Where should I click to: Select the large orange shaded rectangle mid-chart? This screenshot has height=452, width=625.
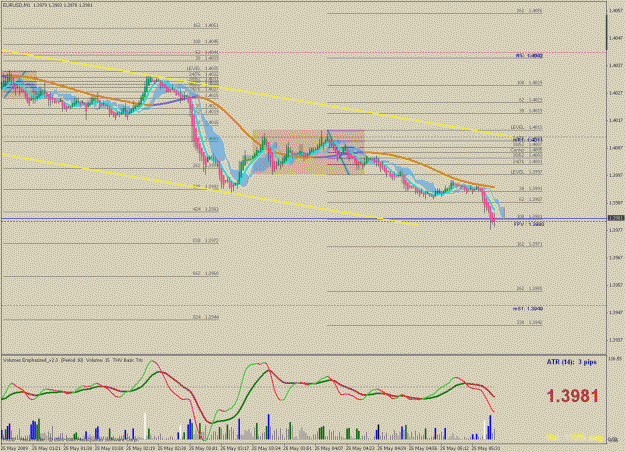point(309,152)
